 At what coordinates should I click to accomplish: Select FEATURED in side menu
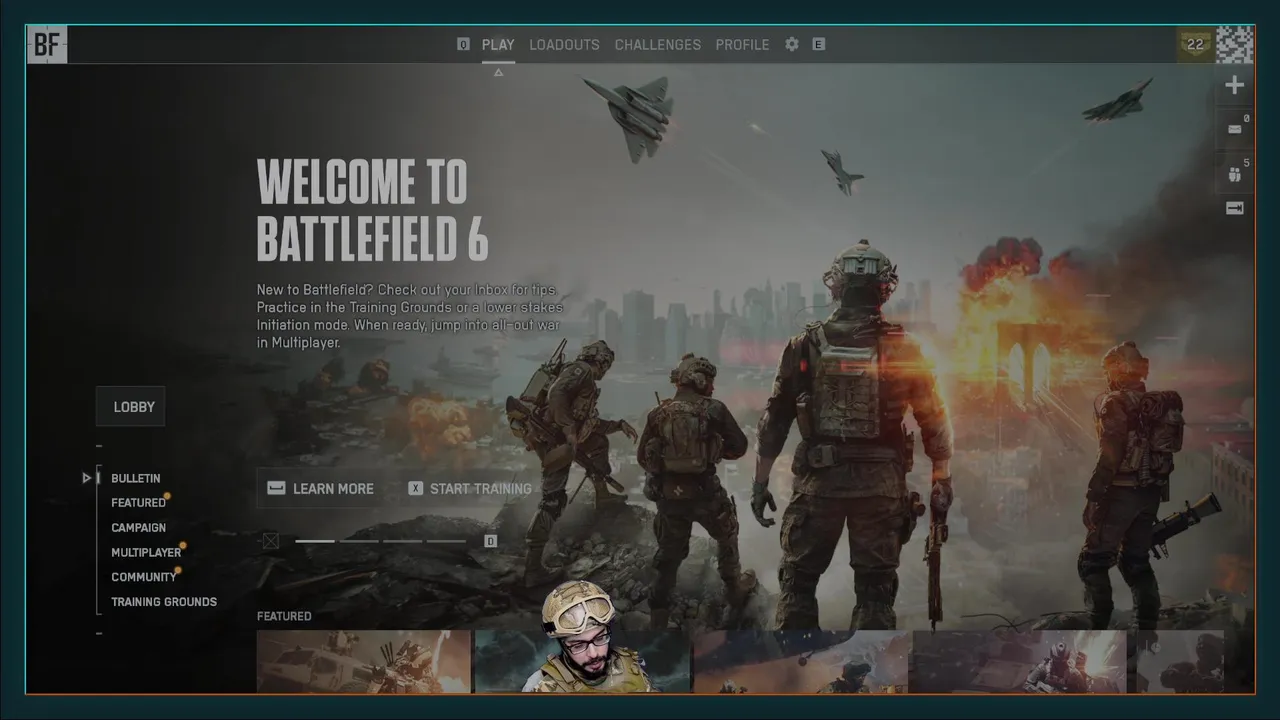[138, 503]
